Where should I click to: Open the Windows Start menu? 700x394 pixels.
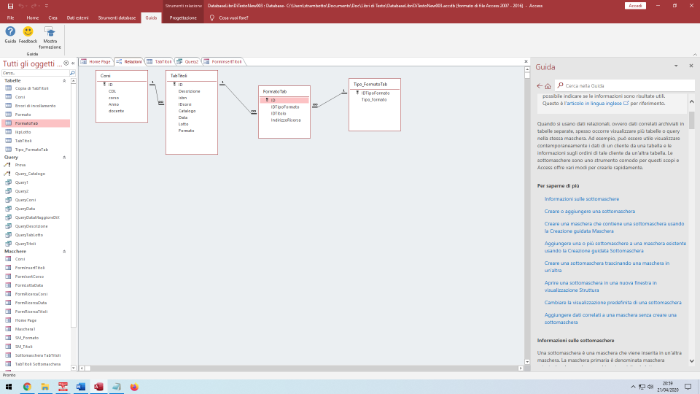point(8,387)
